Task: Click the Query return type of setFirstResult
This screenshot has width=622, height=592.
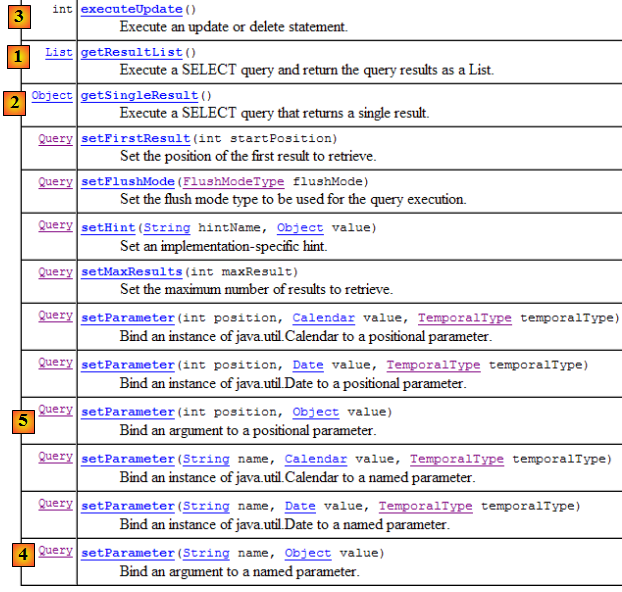Action: pos(55,138)
